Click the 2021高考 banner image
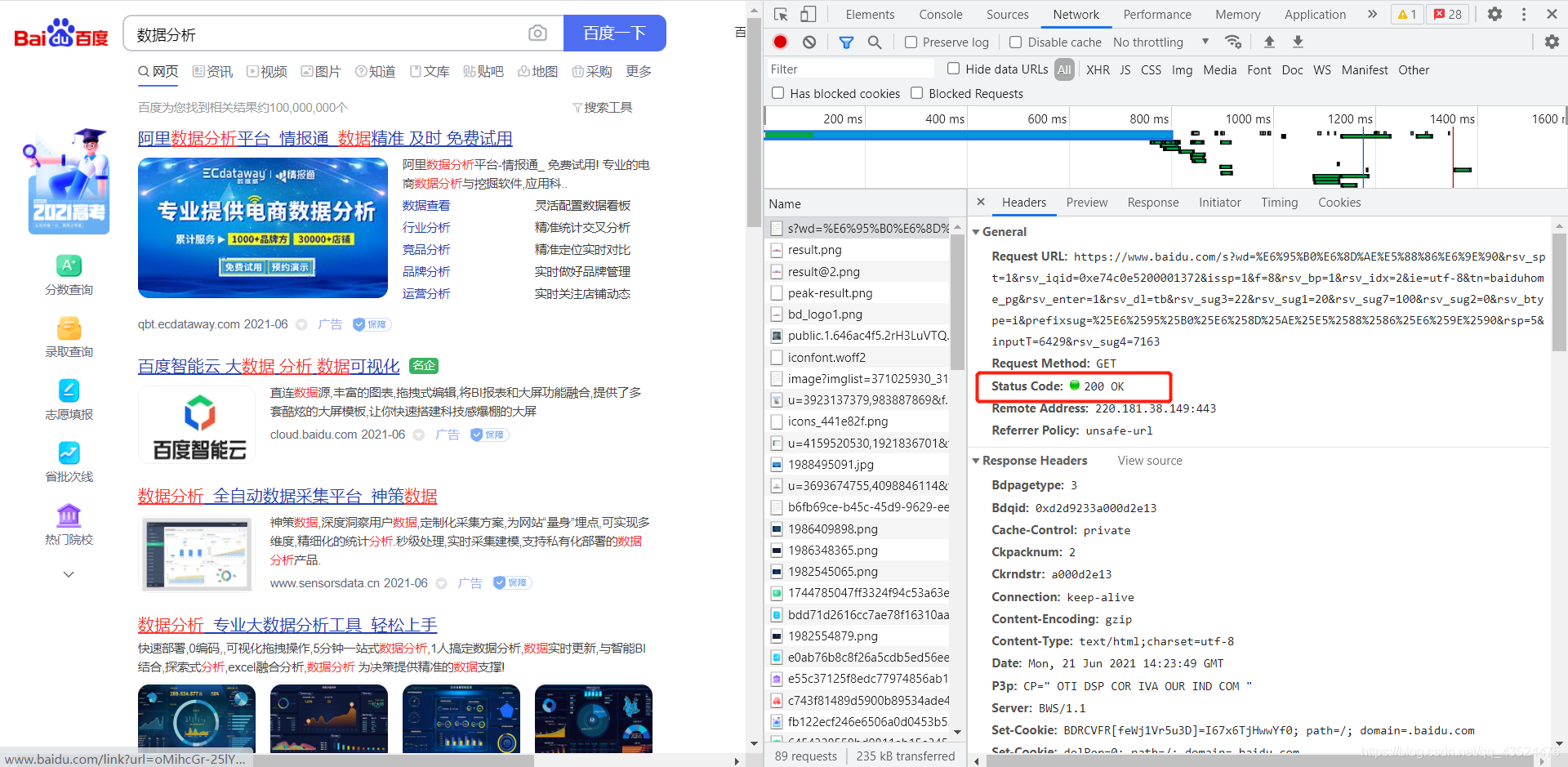This screenshot has height=767, width=1568. 69,181
